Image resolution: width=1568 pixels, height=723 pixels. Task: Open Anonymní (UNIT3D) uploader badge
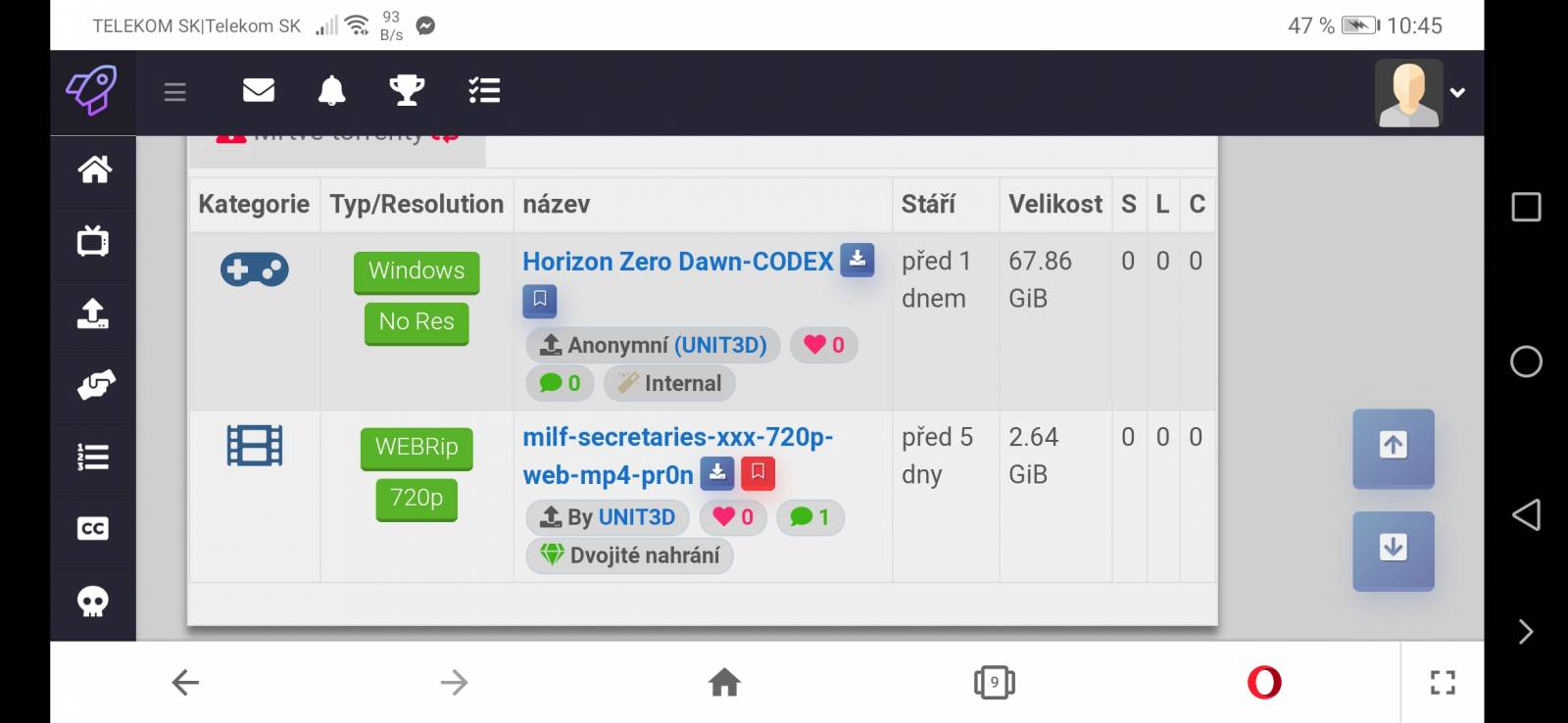pos(653,345)
